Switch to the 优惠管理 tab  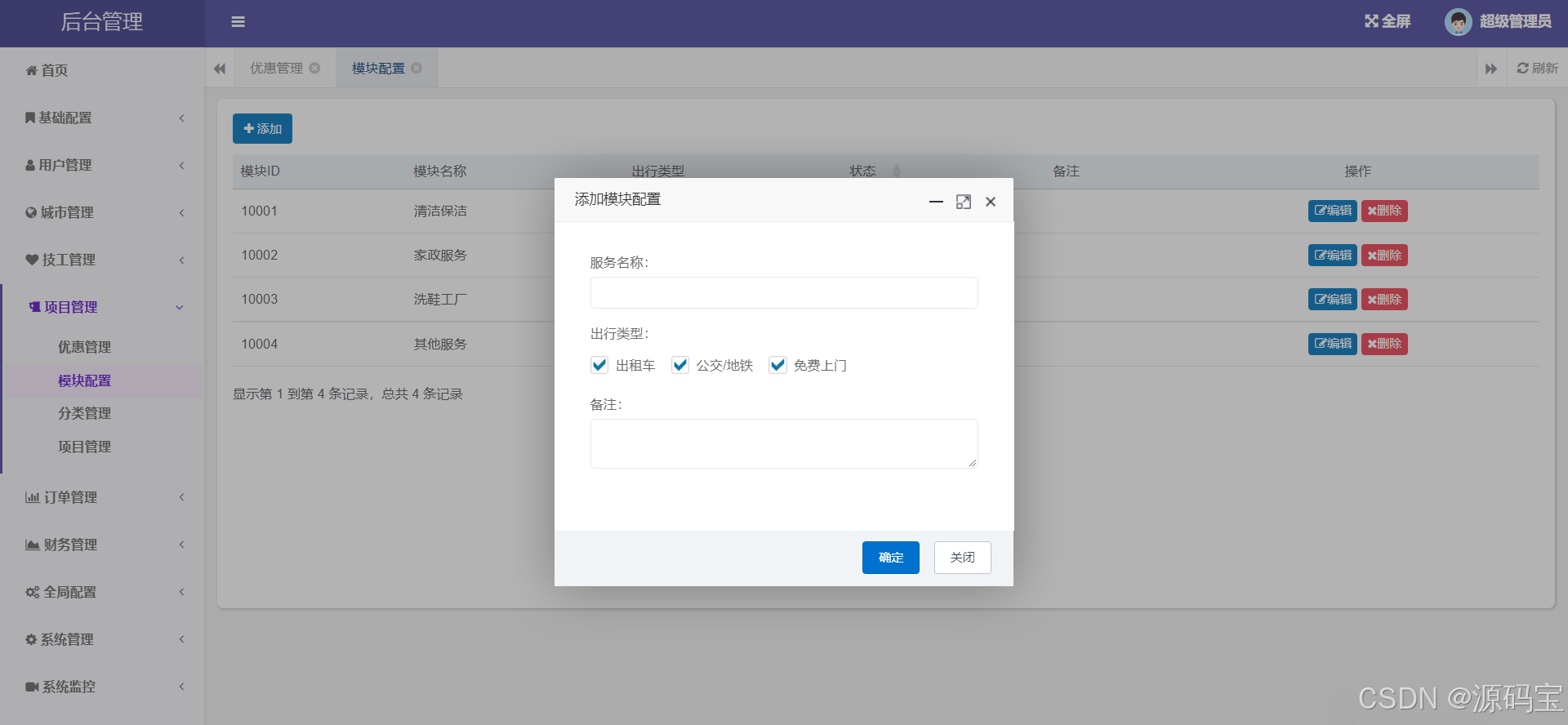[276, 68]
